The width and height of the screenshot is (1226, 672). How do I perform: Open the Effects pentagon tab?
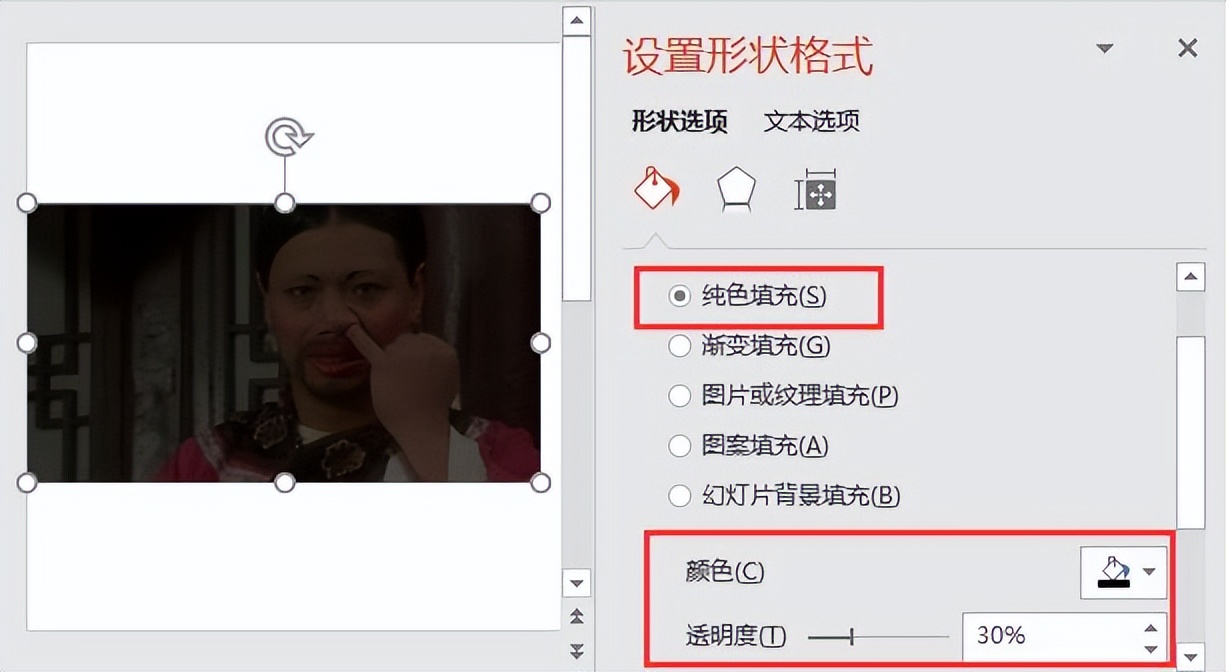pos(736,189)
